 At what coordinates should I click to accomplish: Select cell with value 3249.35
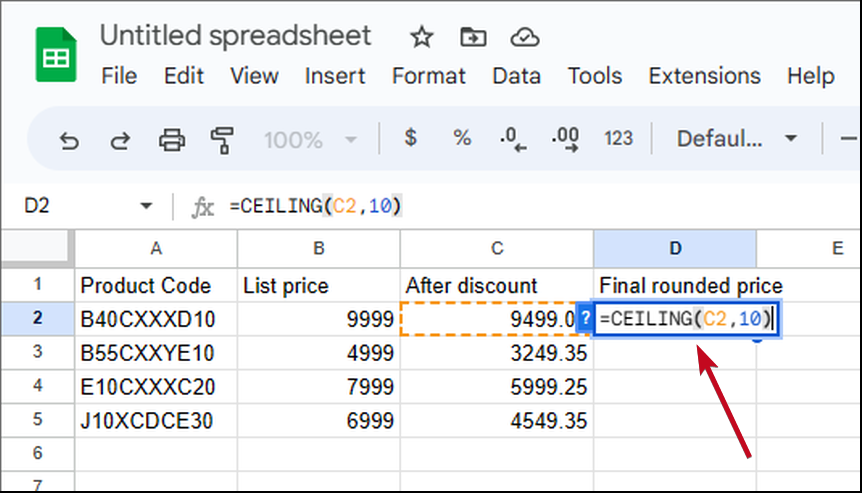496,353
